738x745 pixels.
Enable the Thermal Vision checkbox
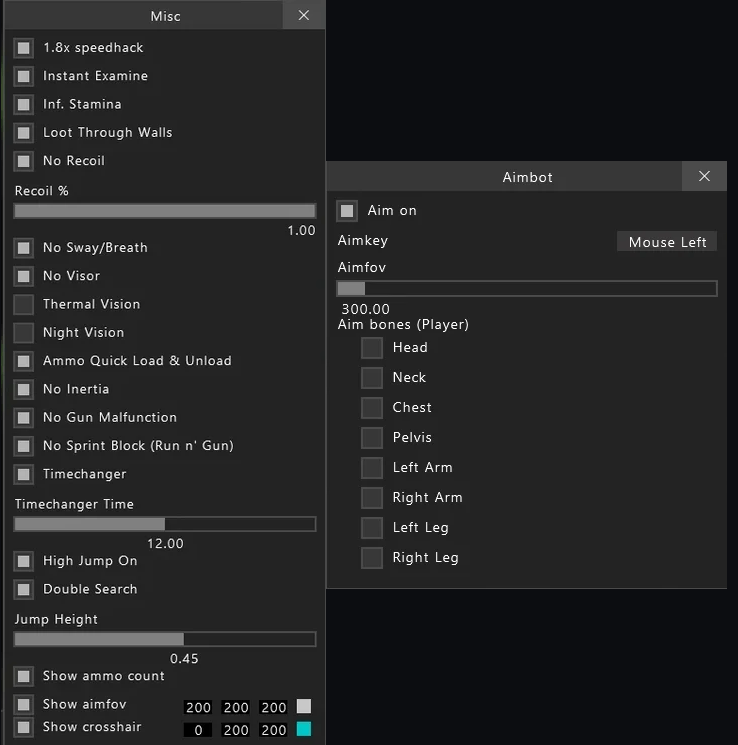tap(23, 305)
